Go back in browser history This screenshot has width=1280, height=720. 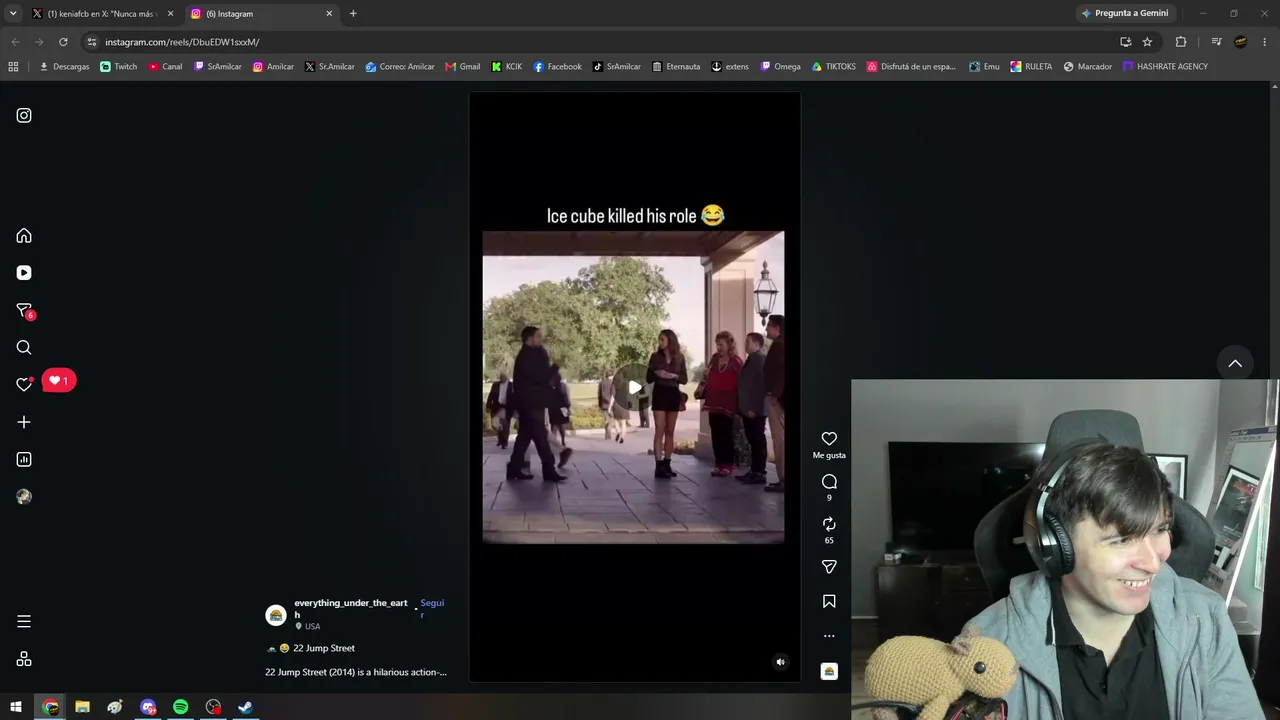15,42
